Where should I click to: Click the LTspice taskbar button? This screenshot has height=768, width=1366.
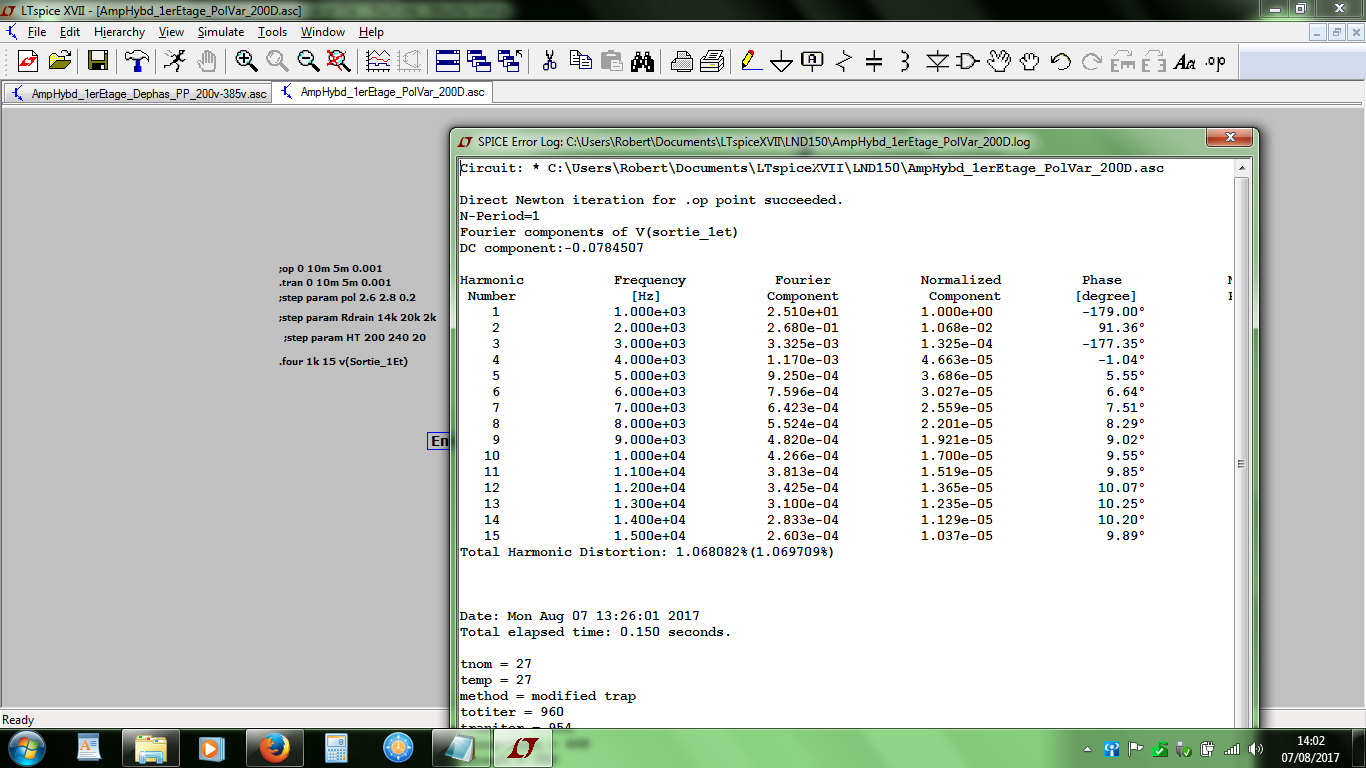coord(521,748)
